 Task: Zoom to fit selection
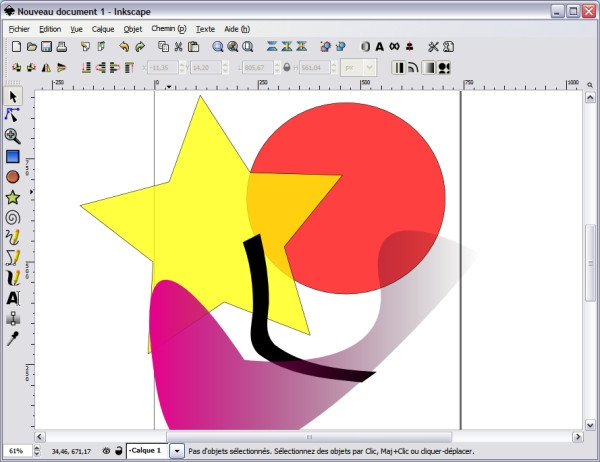[218, 47]
